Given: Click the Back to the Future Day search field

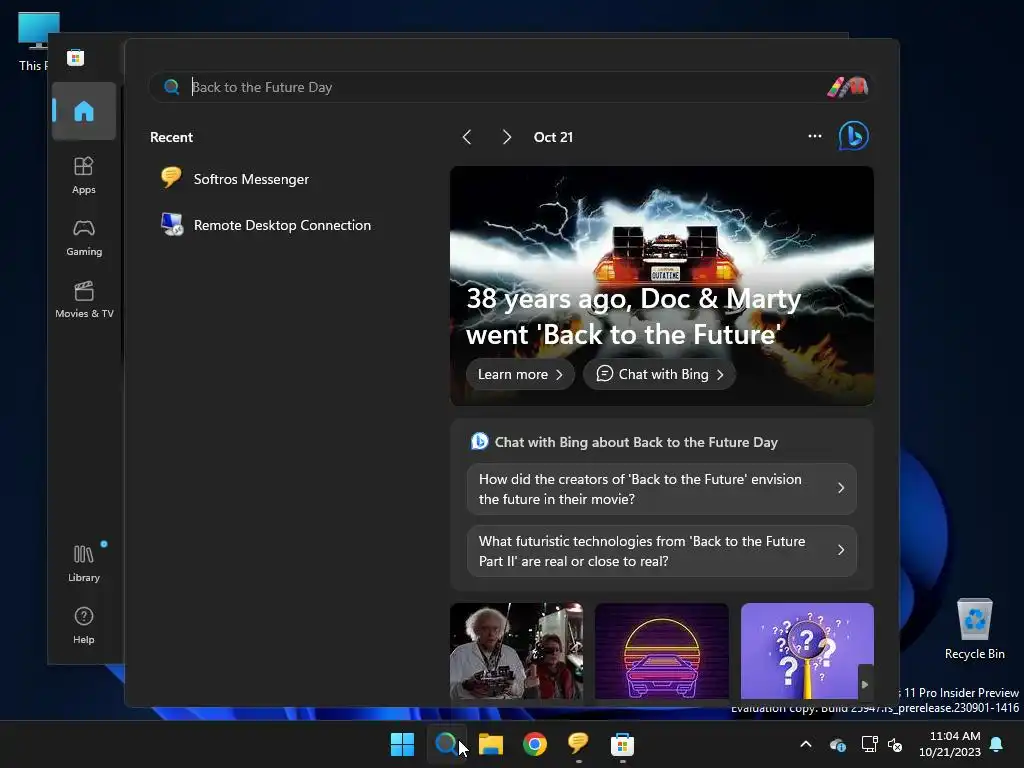Looking at the screenshot, I should (x=509, y=87).
